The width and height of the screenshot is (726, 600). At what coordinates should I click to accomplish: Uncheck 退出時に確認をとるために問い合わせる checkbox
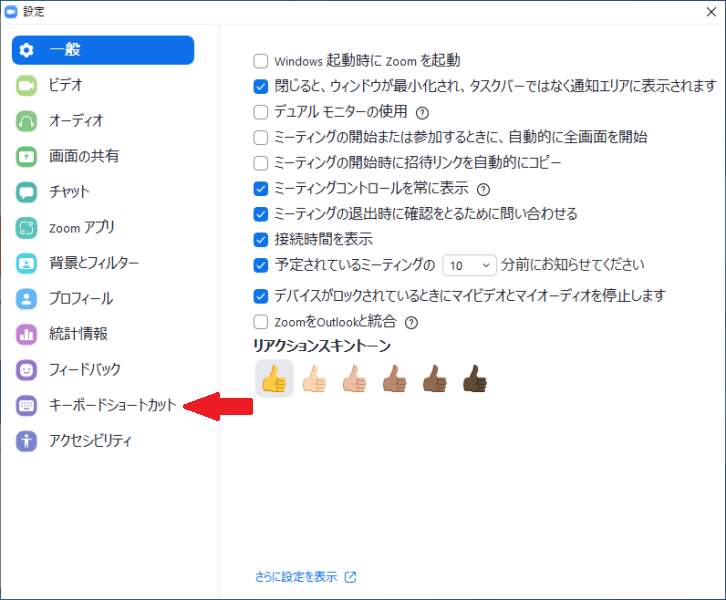(x=261, y=214)
